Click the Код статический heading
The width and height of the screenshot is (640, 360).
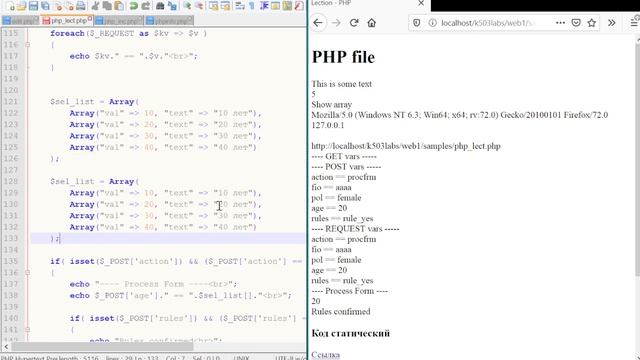click(x=351, y=333)
